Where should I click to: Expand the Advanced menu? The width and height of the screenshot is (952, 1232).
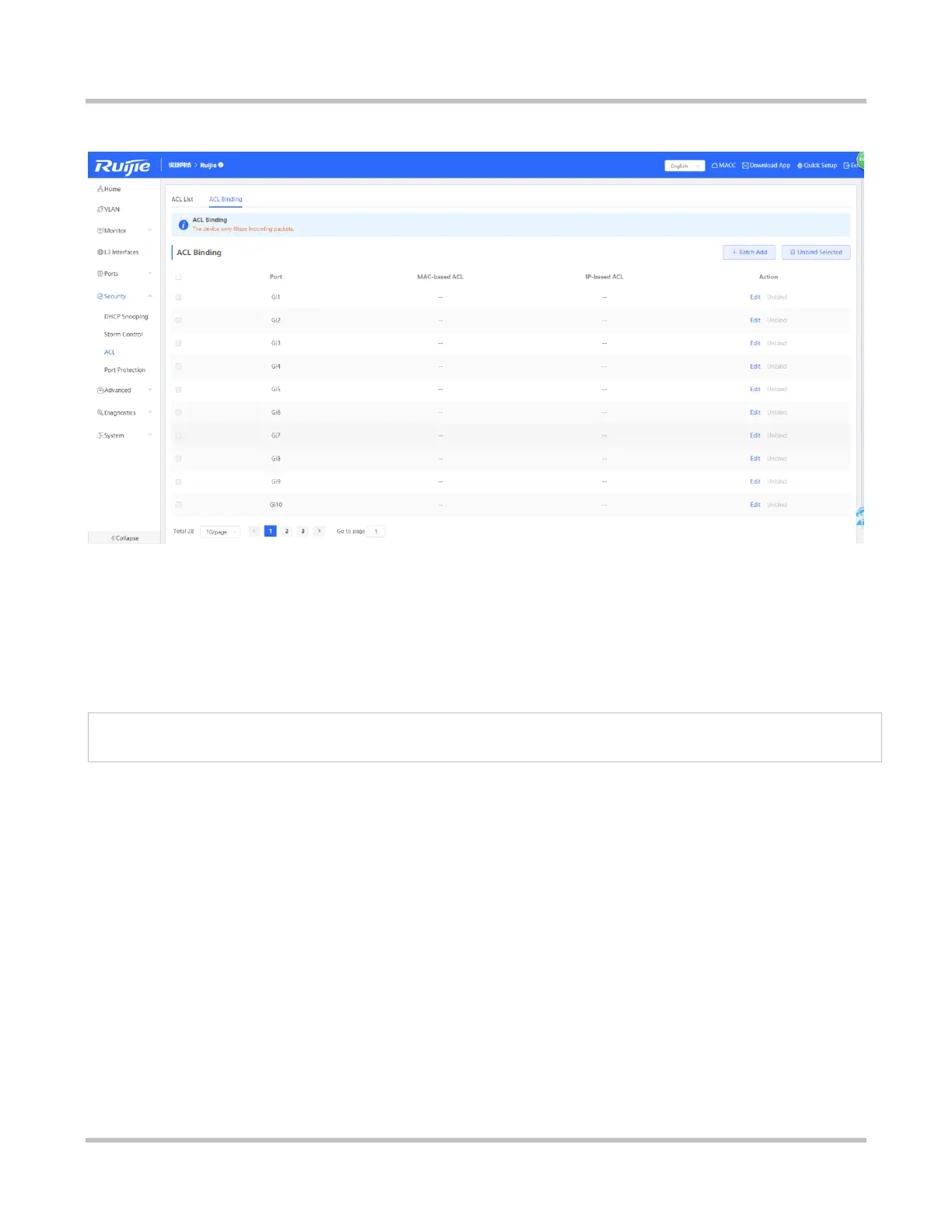click(124, 390)
